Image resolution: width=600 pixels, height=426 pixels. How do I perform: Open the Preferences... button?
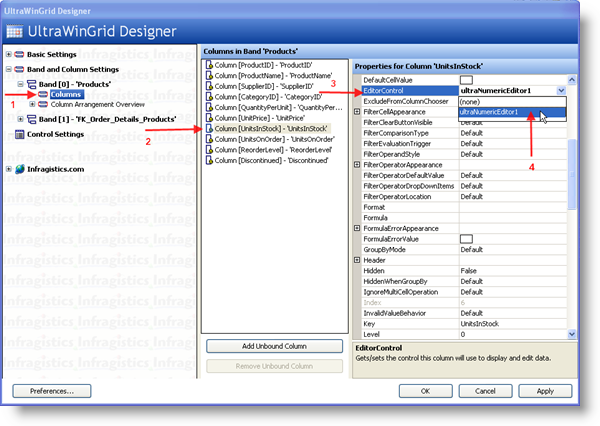(x=52, y=391)
